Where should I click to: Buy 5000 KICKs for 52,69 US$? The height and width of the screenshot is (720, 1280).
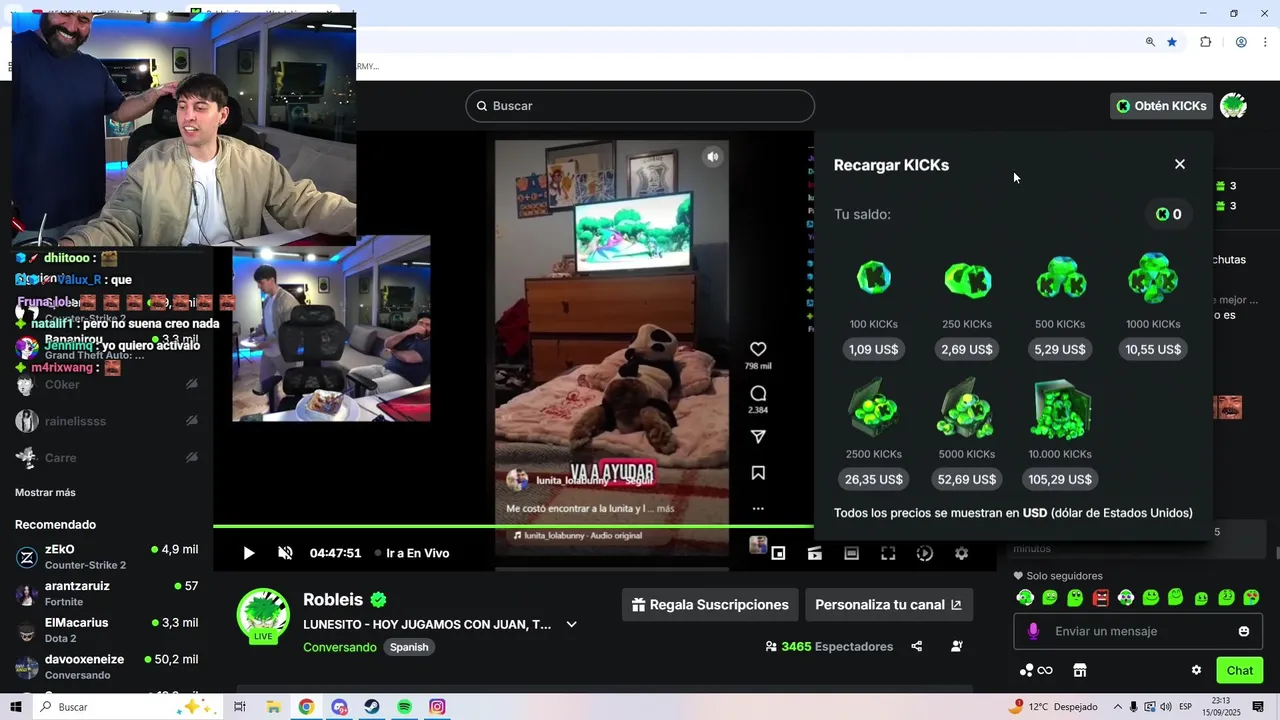(x=967, y=479)
